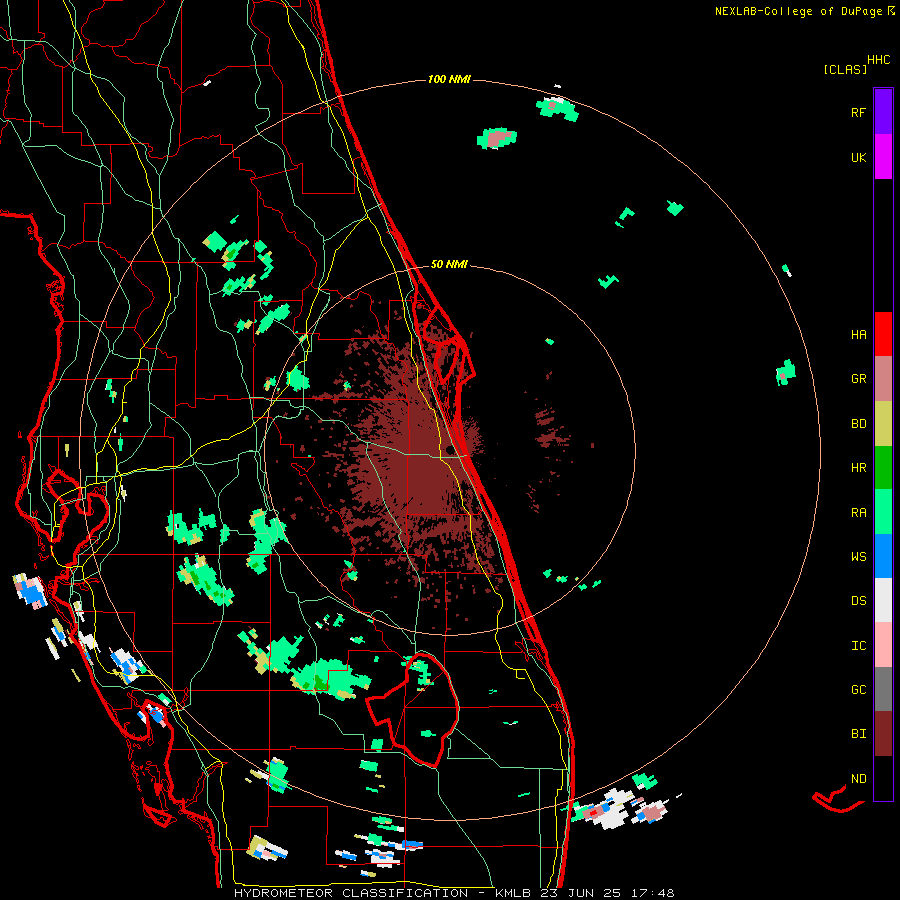Click the 50 NMI range ring label

(x=449, y=264)
